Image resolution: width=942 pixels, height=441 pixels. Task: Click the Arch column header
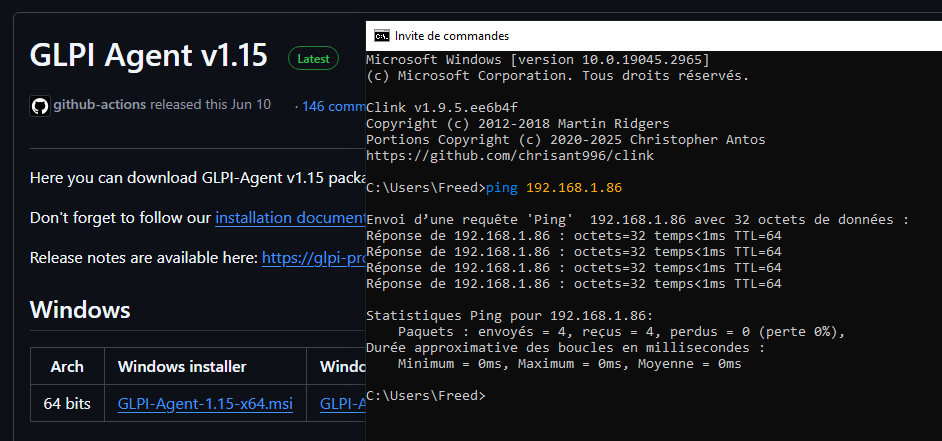67,367
